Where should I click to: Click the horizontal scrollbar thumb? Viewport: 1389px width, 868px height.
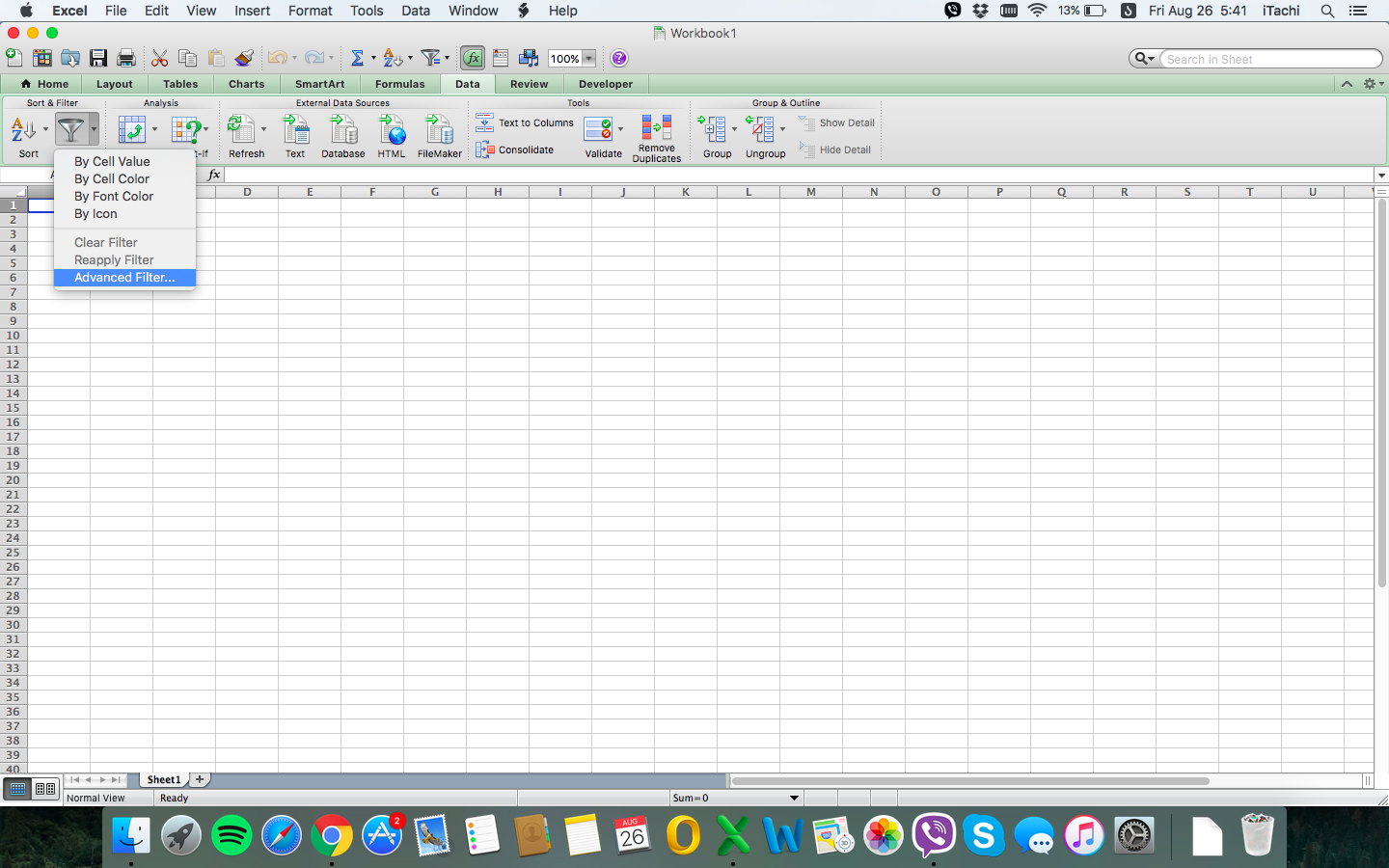[970, 781]
